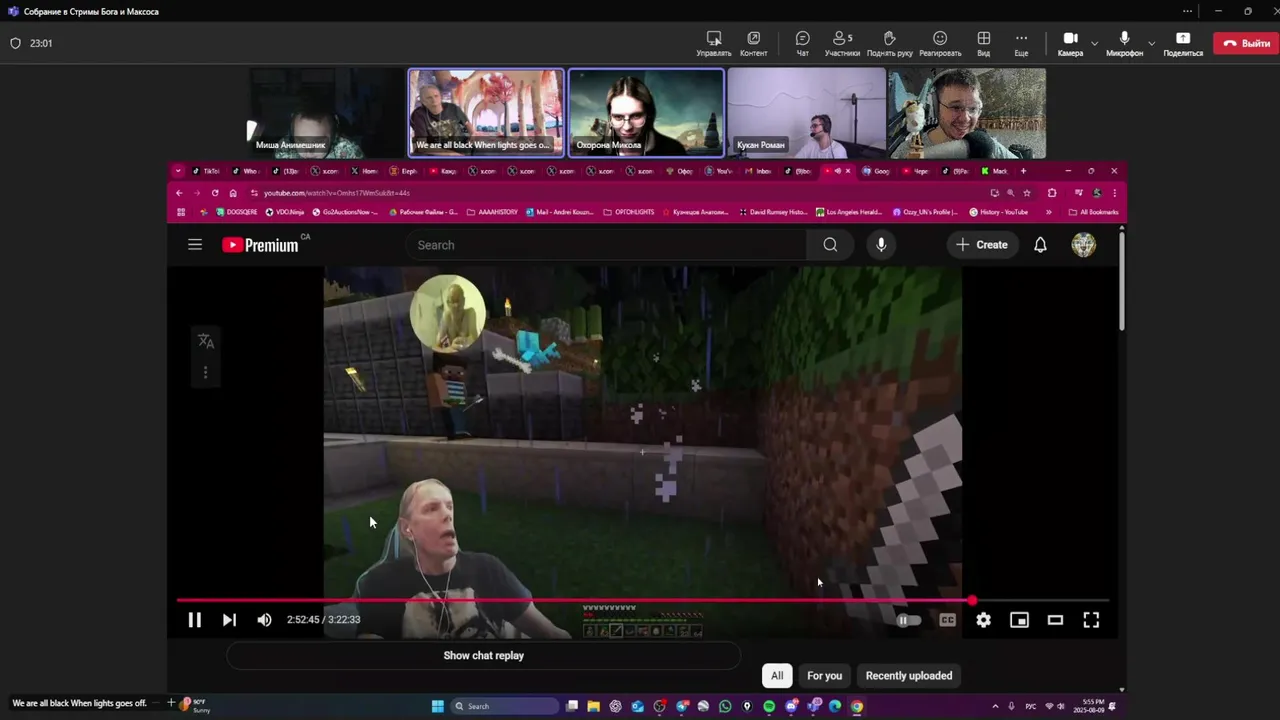
Task: Select Кукан Роман participant video
Action: (x=806, y=113)
